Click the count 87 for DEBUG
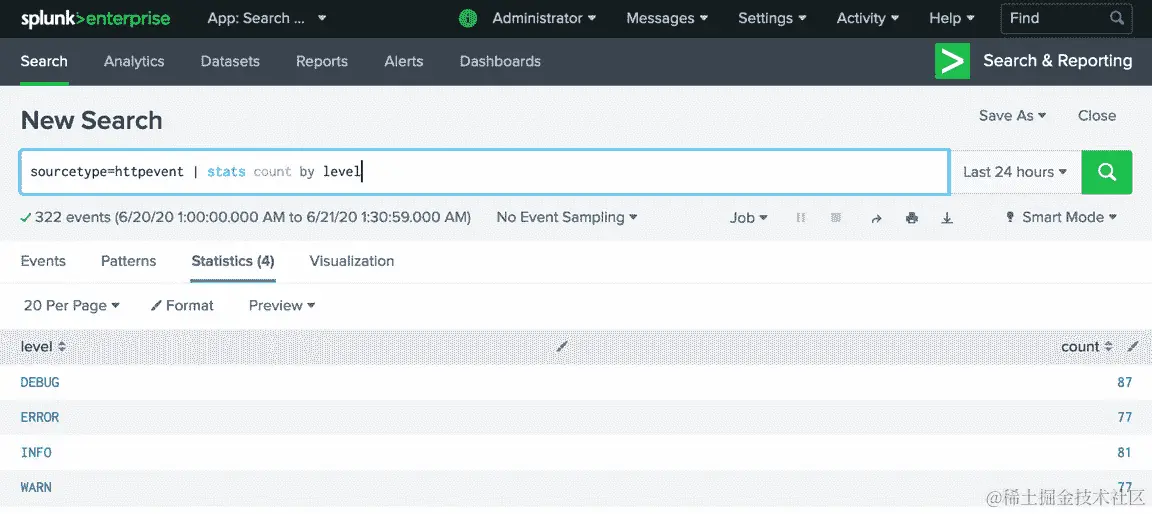The height and width of the screenshot is (514, 1152). tap(1124, 382)
